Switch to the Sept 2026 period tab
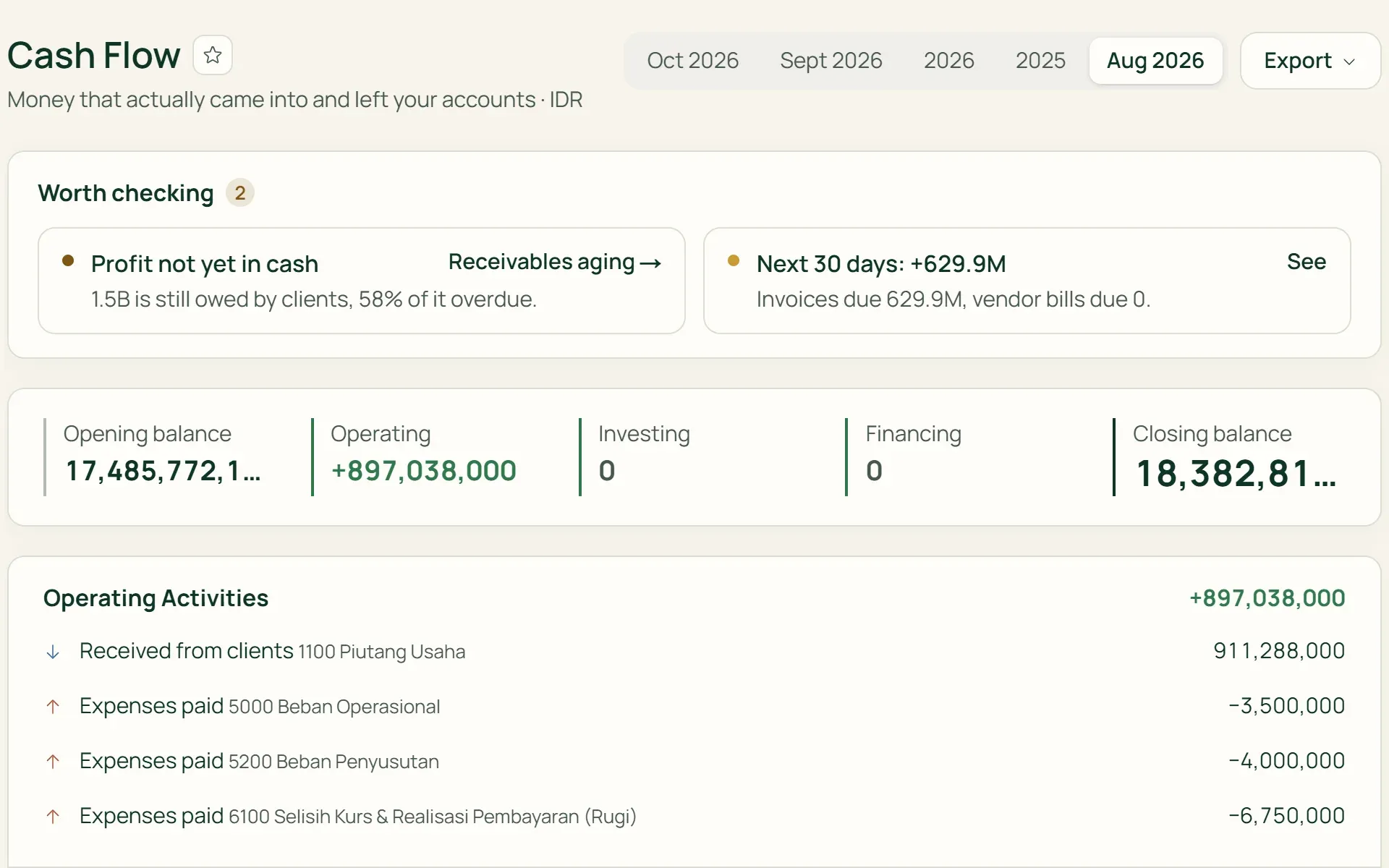The width and height of the screenshot is (1389, 868). (x=831, y=61)
